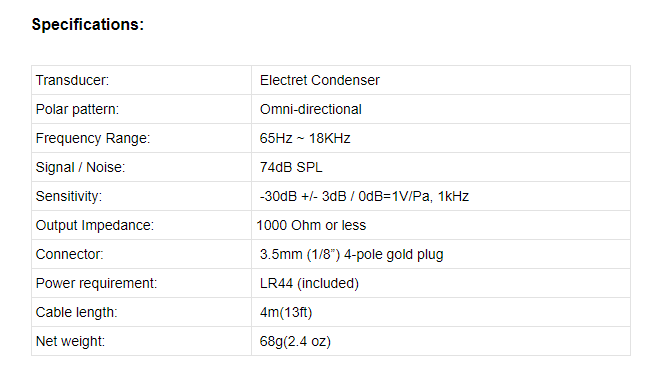This screenshot has width=658, height=376.
Task: Select the Signal / Noise label
Action: coord(80,167)
